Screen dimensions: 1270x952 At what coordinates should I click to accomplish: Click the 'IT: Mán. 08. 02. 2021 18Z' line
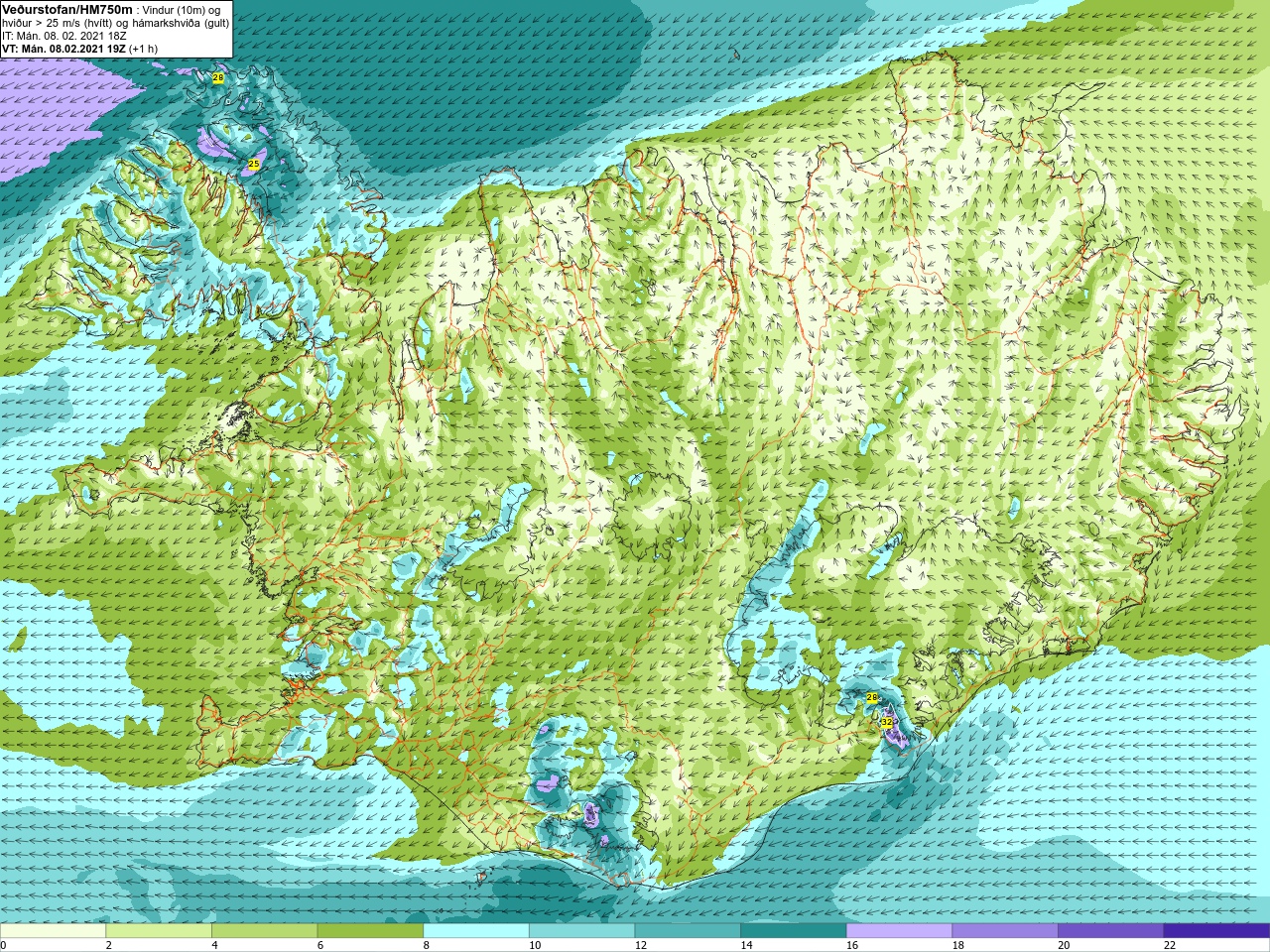64,36
